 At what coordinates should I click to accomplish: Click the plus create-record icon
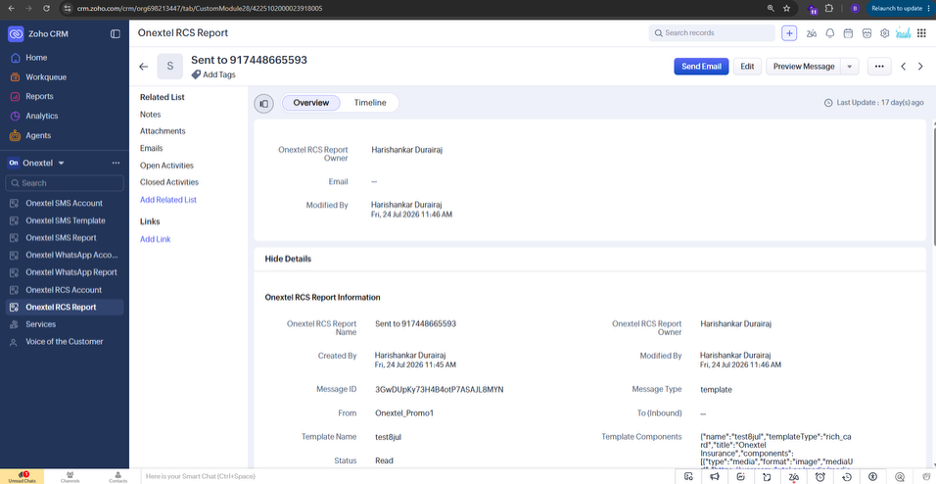click(789, 33)
